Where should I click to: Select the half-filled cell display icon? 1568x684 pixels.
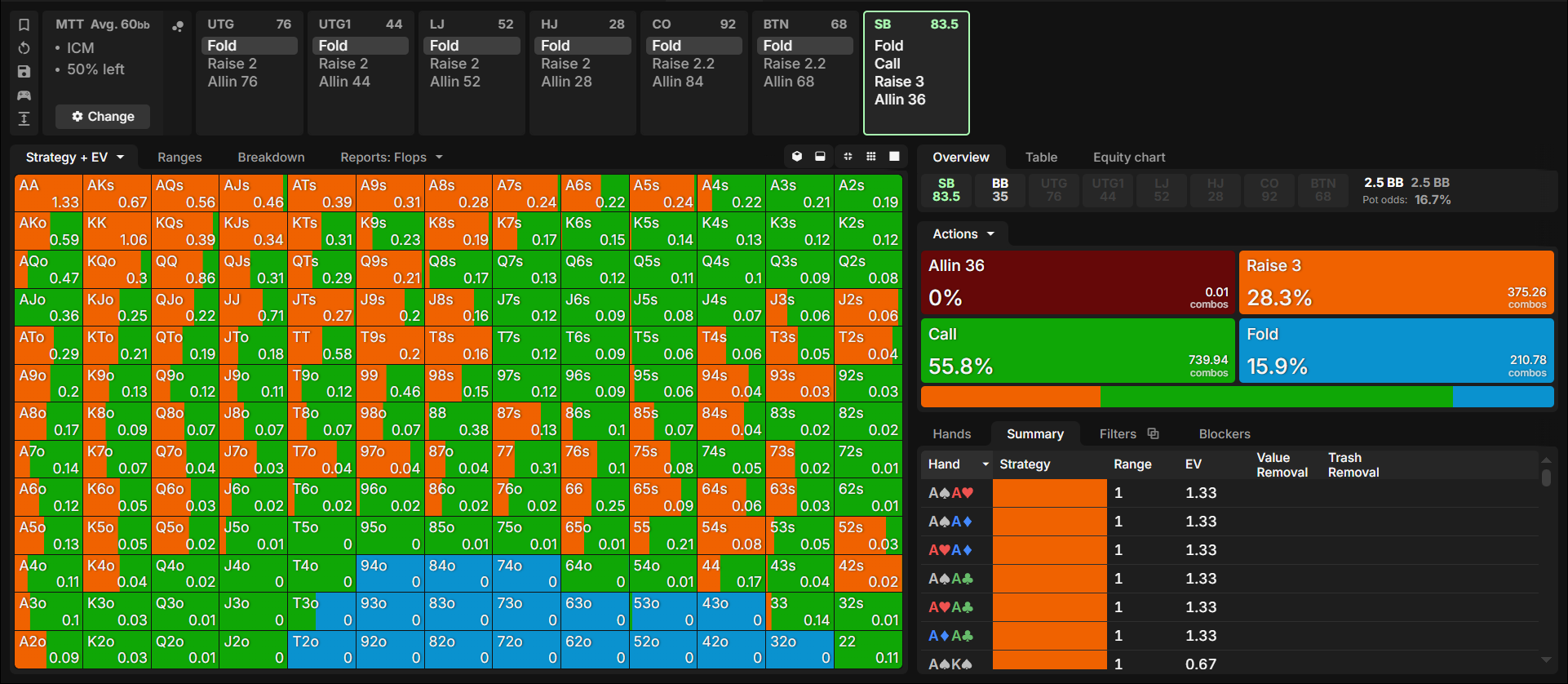point(820,157)
